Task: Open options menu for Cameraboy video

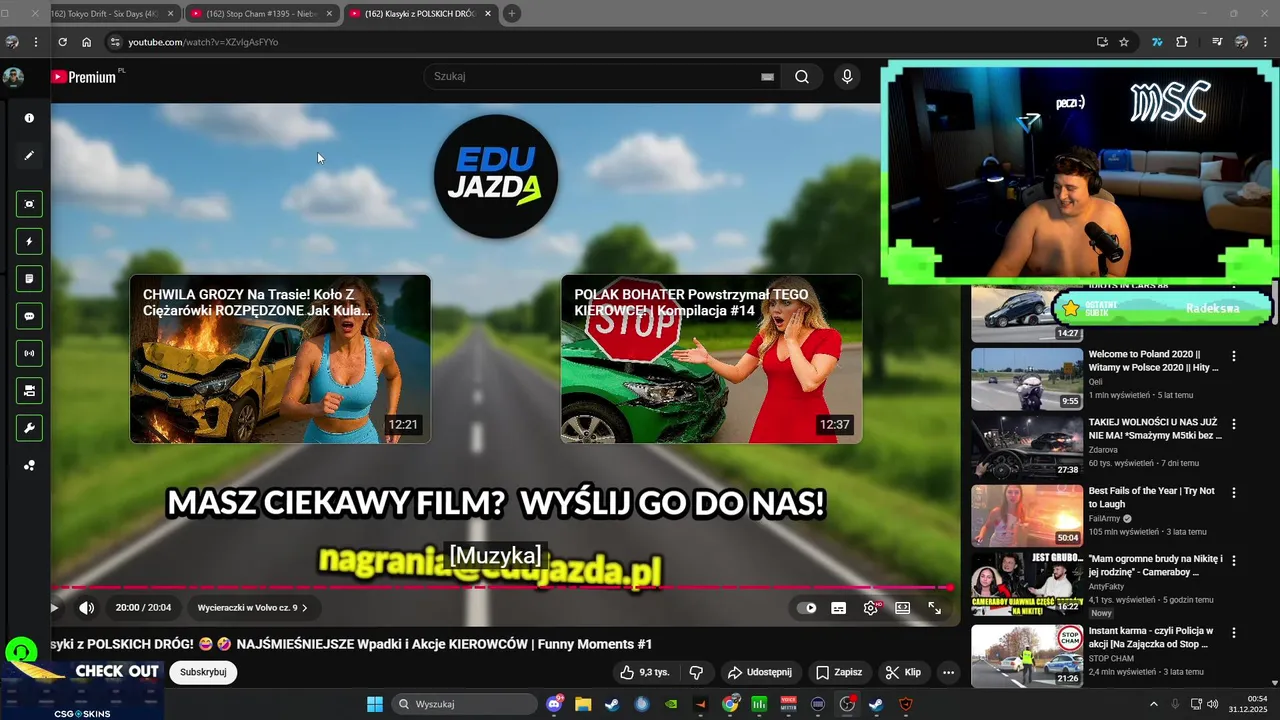Action: (1234, 561)
